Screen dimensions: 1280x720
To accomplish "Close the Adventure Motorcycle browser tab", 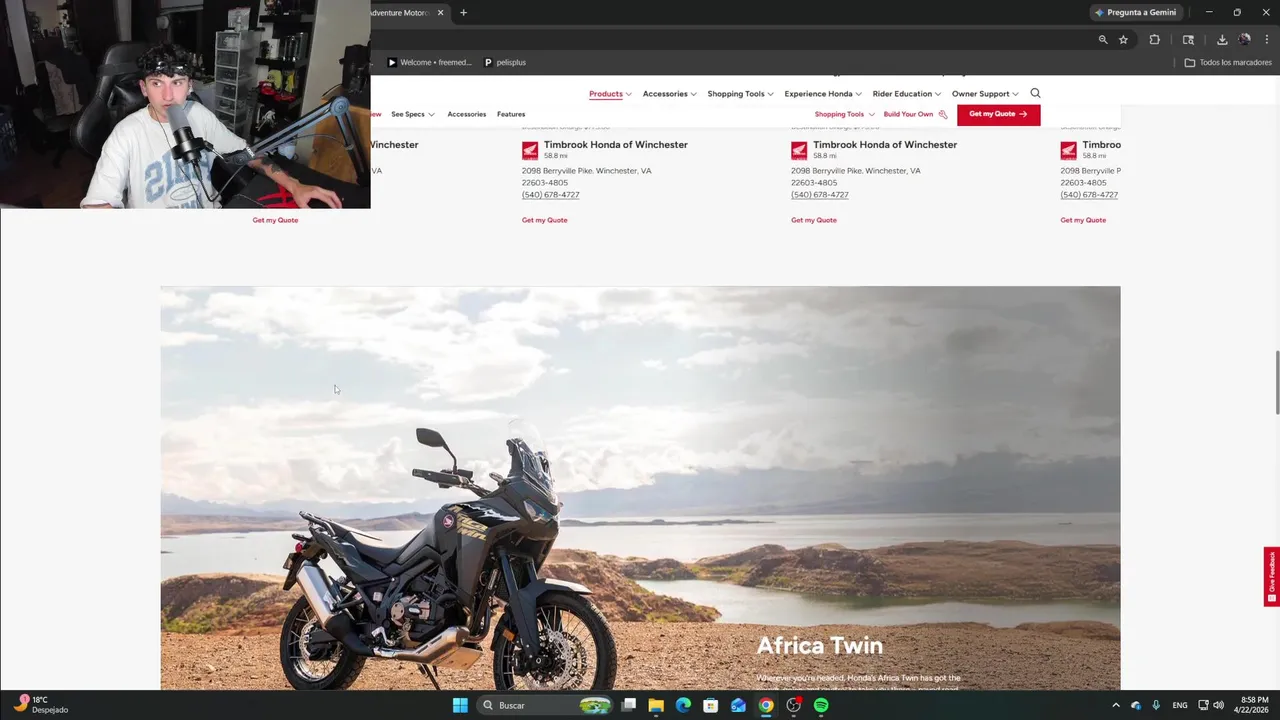I will coord(440,13).
